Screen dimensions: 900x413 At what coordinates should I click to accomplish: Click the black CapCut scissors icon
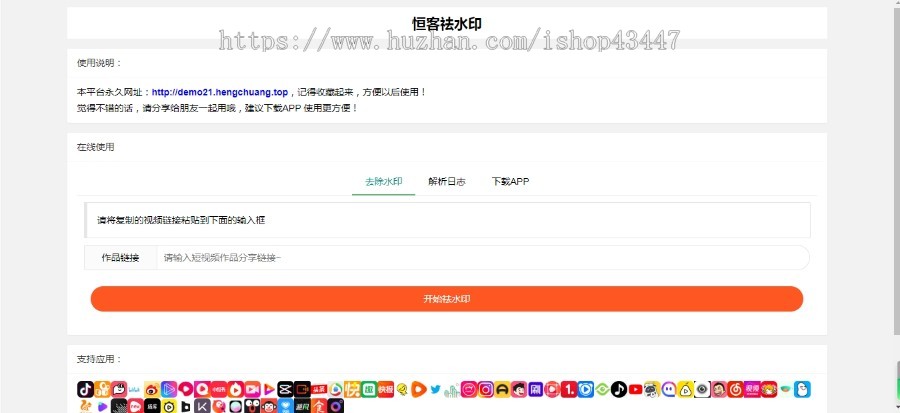point(285,389)
